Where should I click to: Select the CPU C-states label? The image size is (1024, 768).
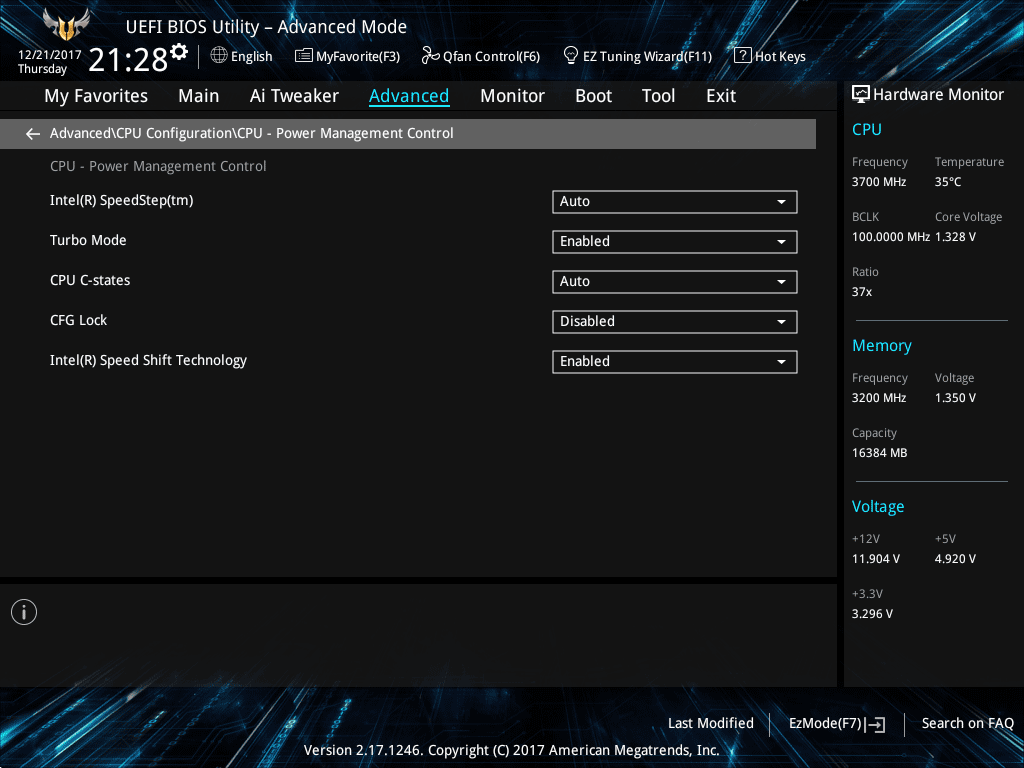pyautogui.click(x=90, y=280)
